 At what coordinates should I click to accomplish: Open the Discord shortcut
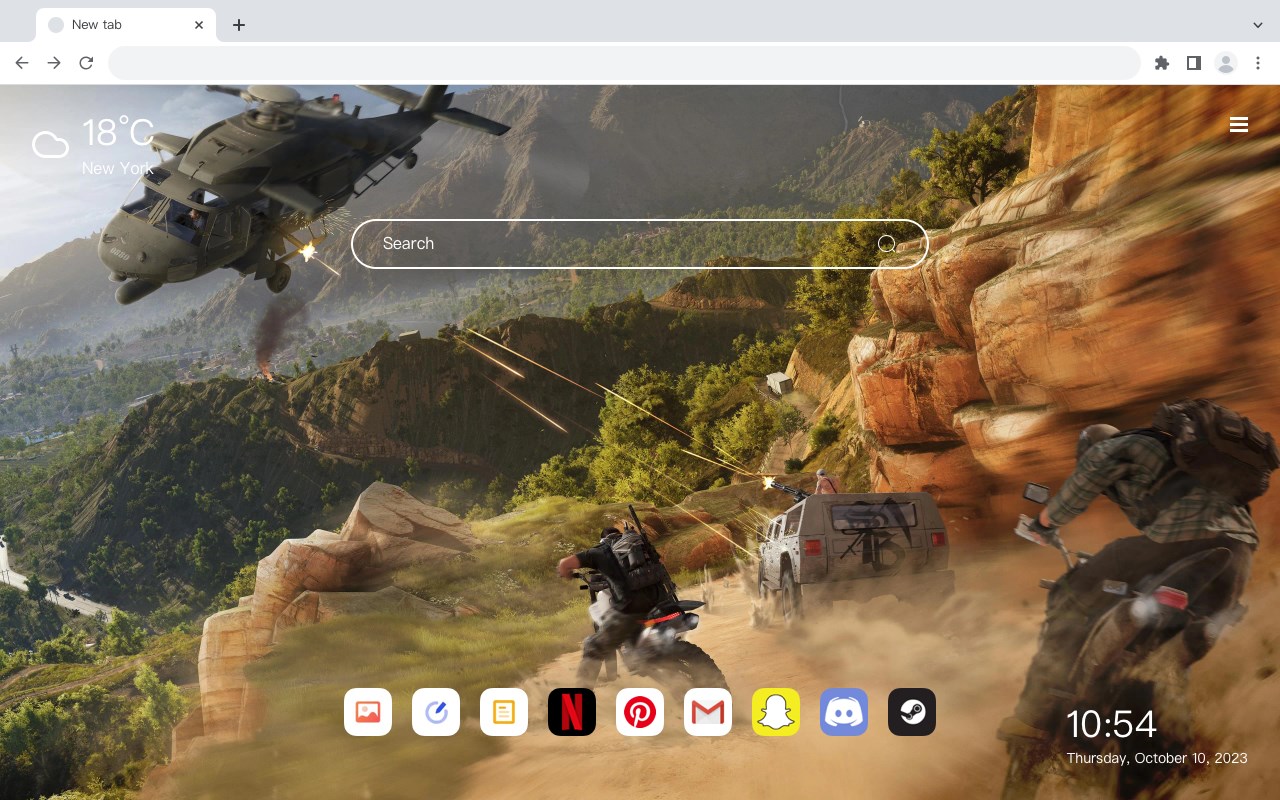[x=844, y=712]
